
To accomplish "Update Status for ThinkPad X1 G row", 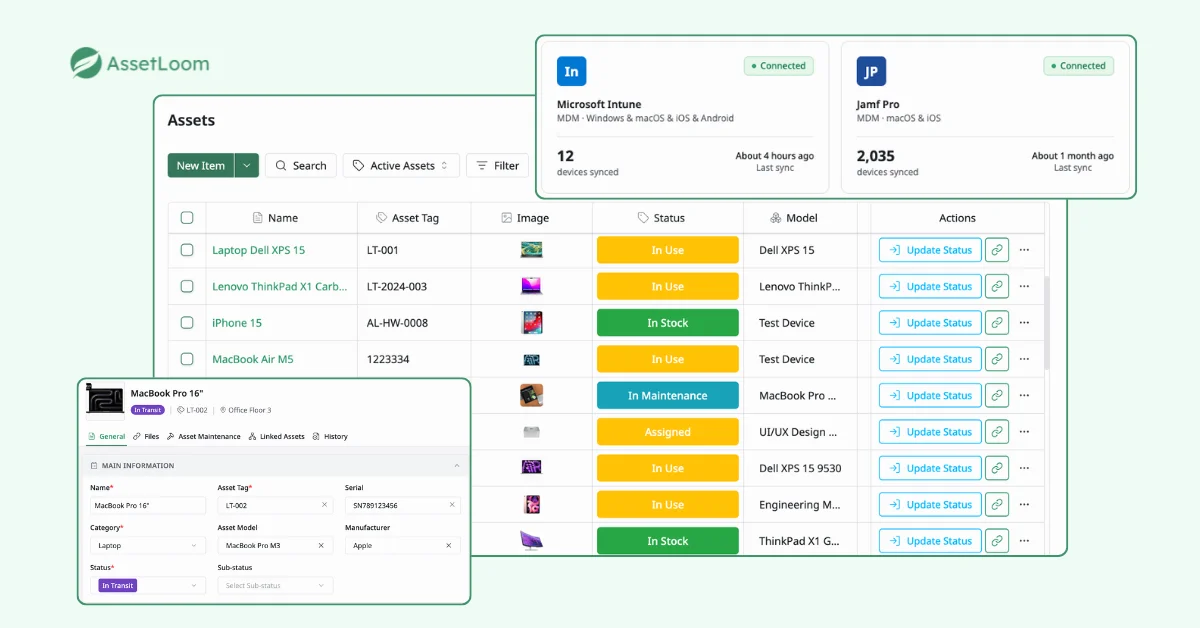I will click(929, 541).
